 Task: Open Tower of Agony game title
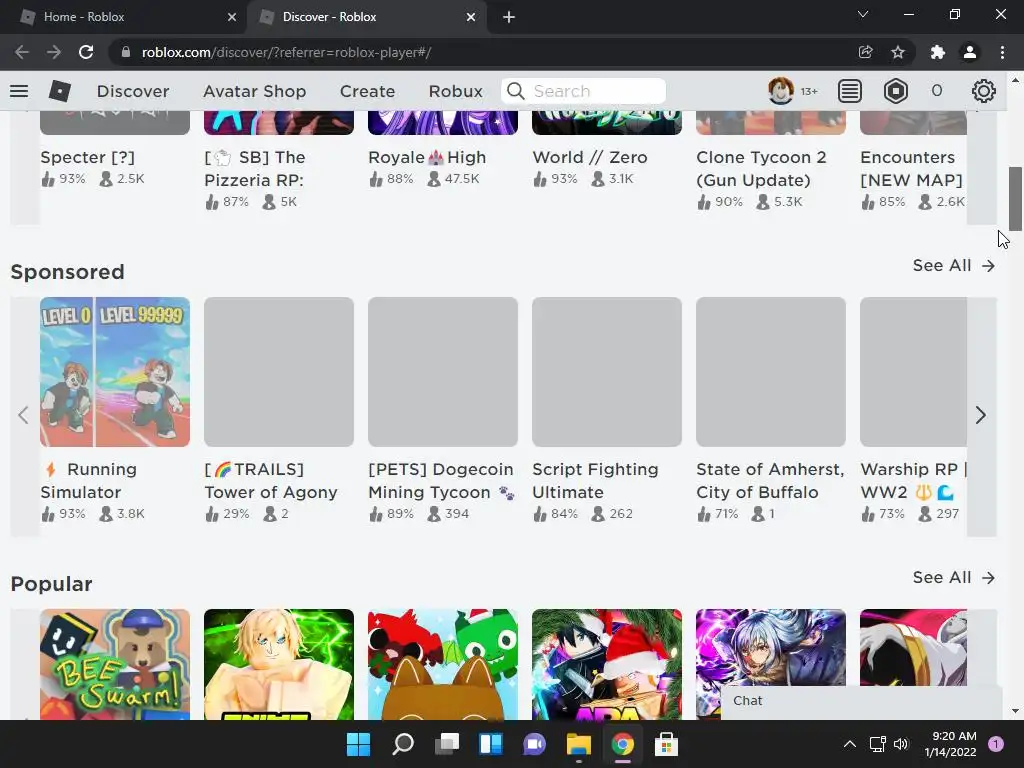pos(271,481)
